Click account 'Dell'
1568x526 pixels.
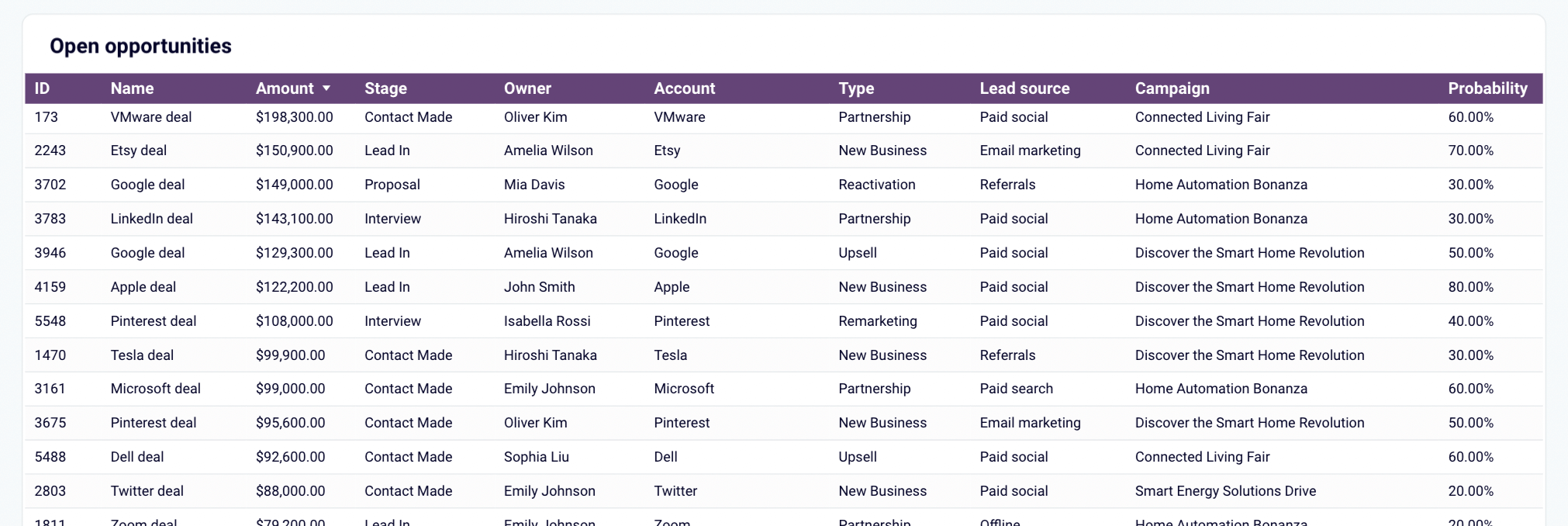coord(666,457)
